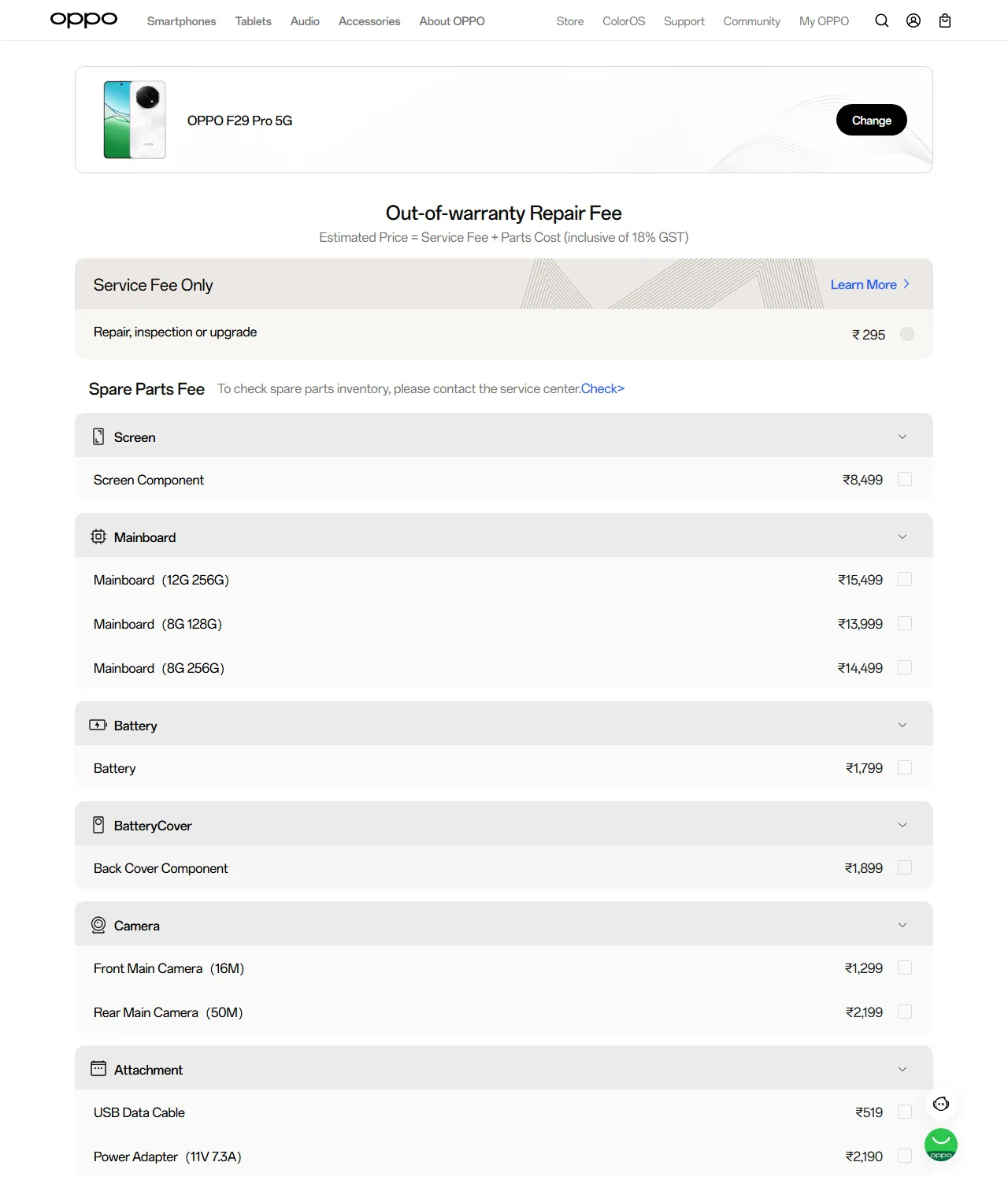Viewport: 1008px width, 1177px height.
Task: Check the USB Data Cable checkbox
Action: pyautogui.click(x=905, y=1112)
